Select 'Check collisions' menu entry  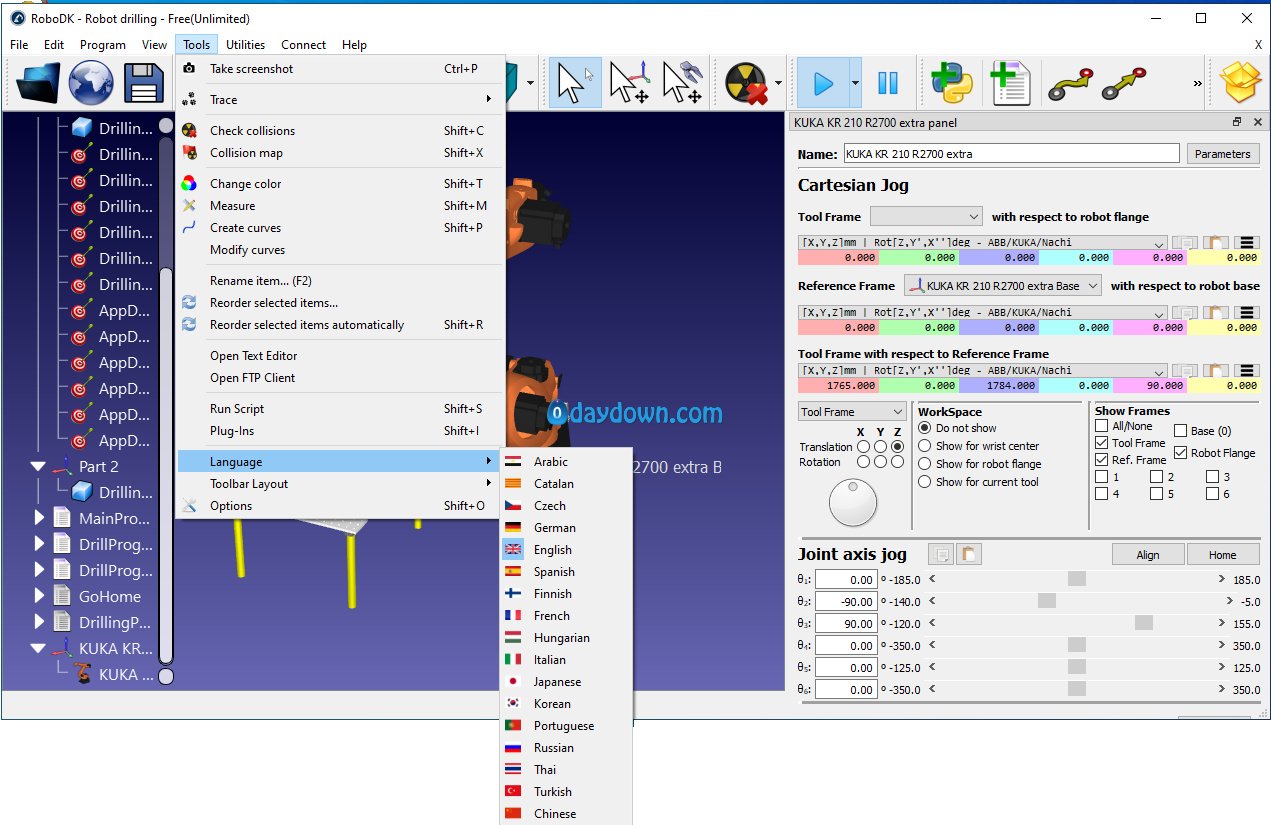pyautogui.click(x=340, y=130)
